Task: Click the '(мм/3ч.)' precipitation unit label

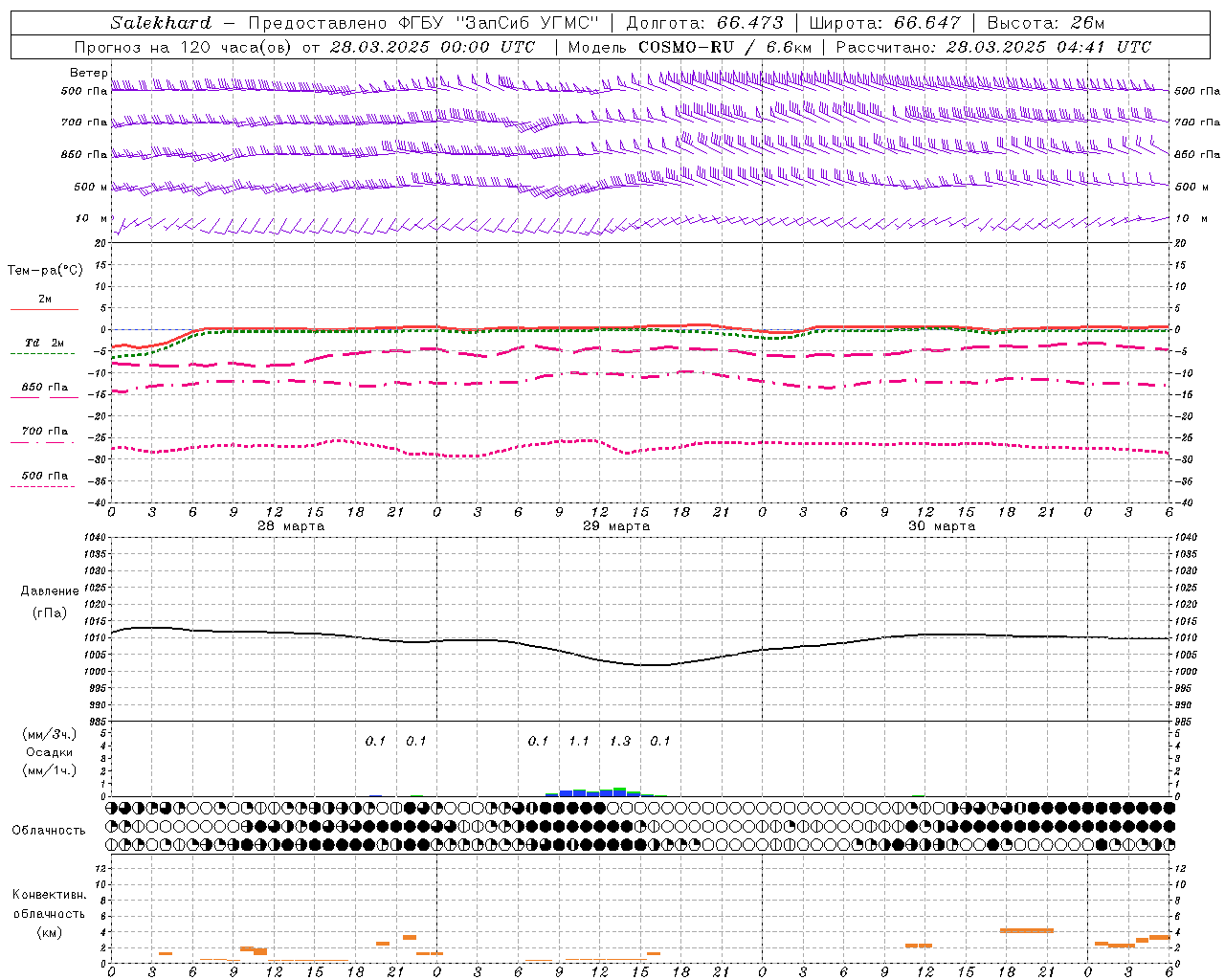Action: (x=50, y=734)
